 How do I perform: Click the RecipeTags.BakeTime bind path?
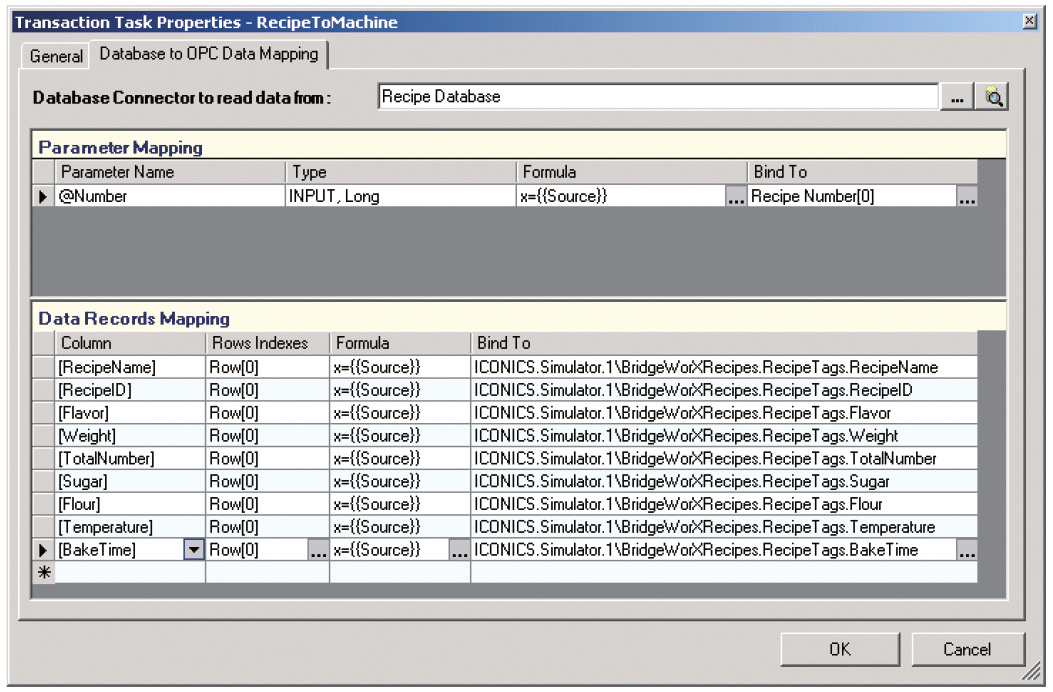click(x=714, y=550)
